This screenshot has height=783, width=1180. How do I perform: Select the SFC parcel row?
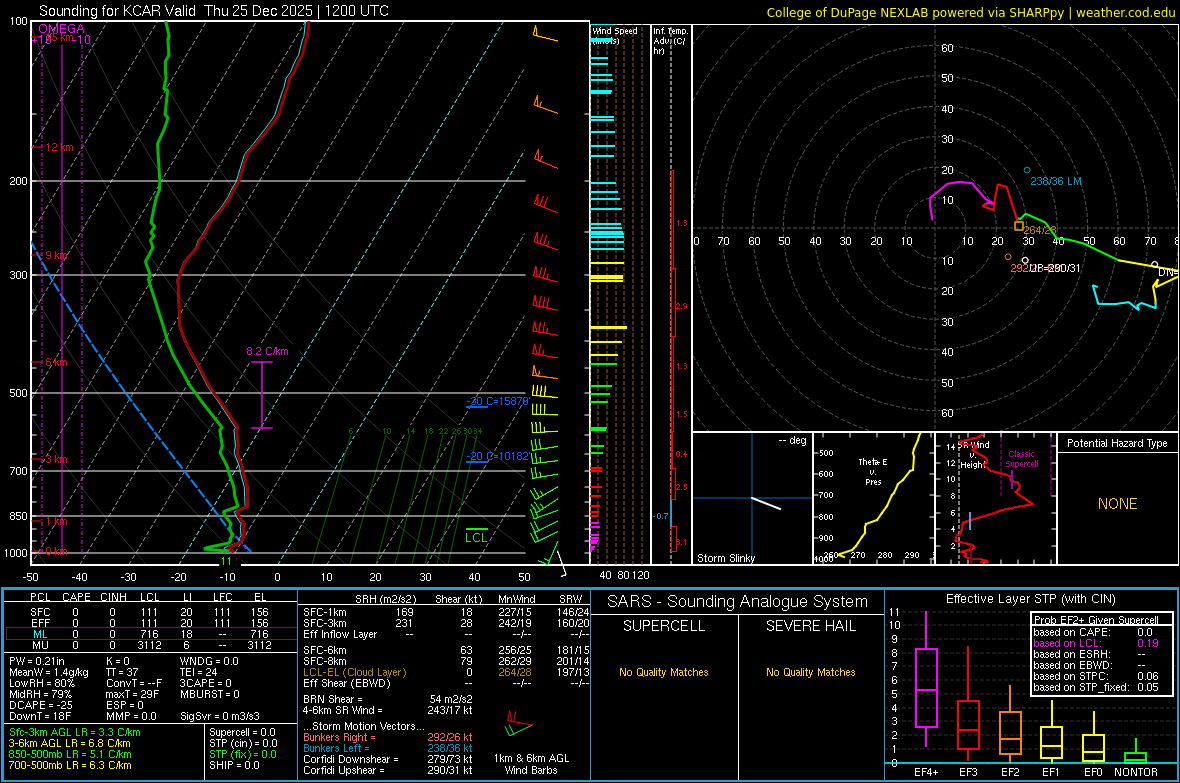coord(151,612)
